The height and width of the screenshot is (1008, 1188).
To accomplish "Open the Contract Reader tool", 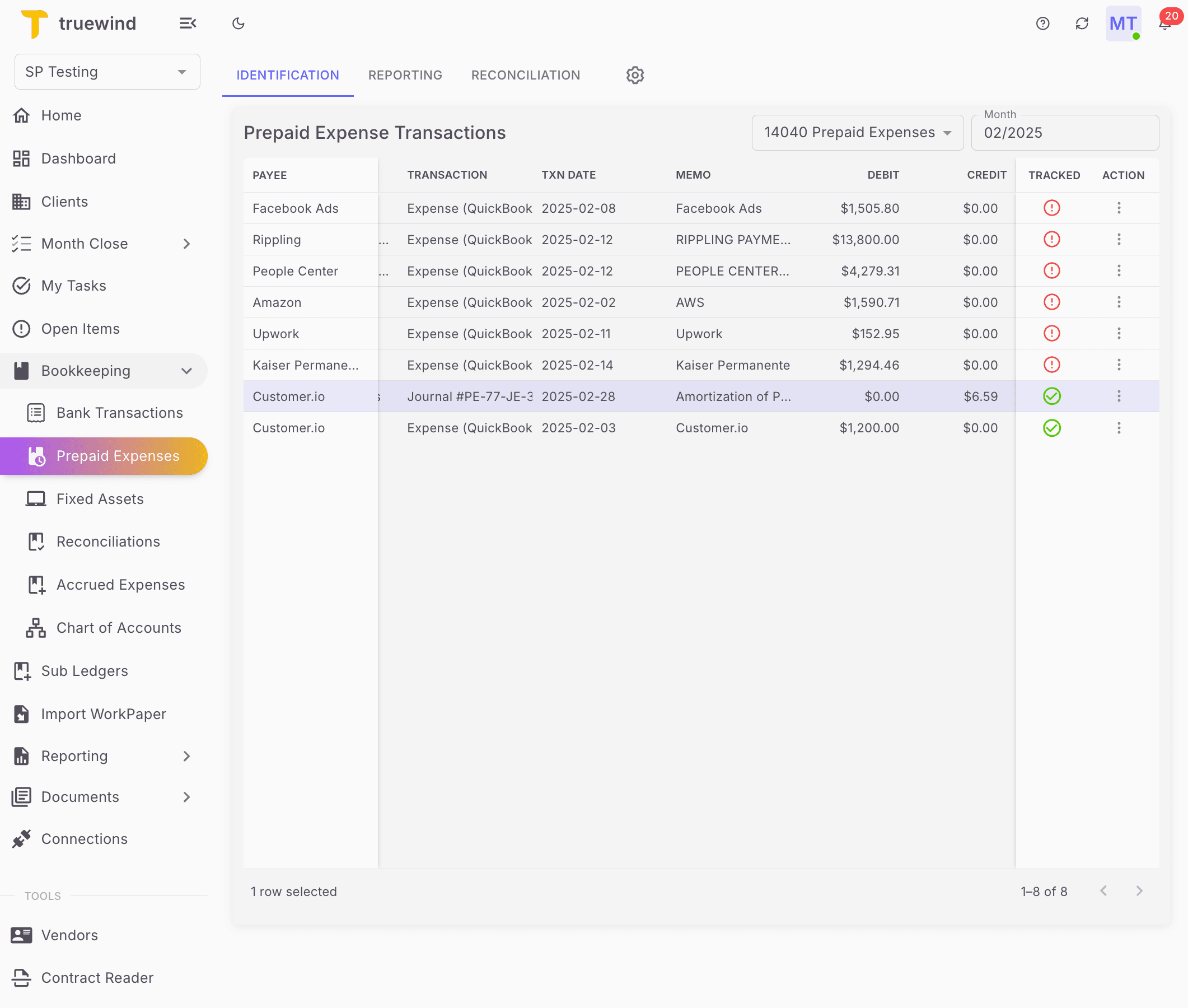I will click(x=97, y=977).
